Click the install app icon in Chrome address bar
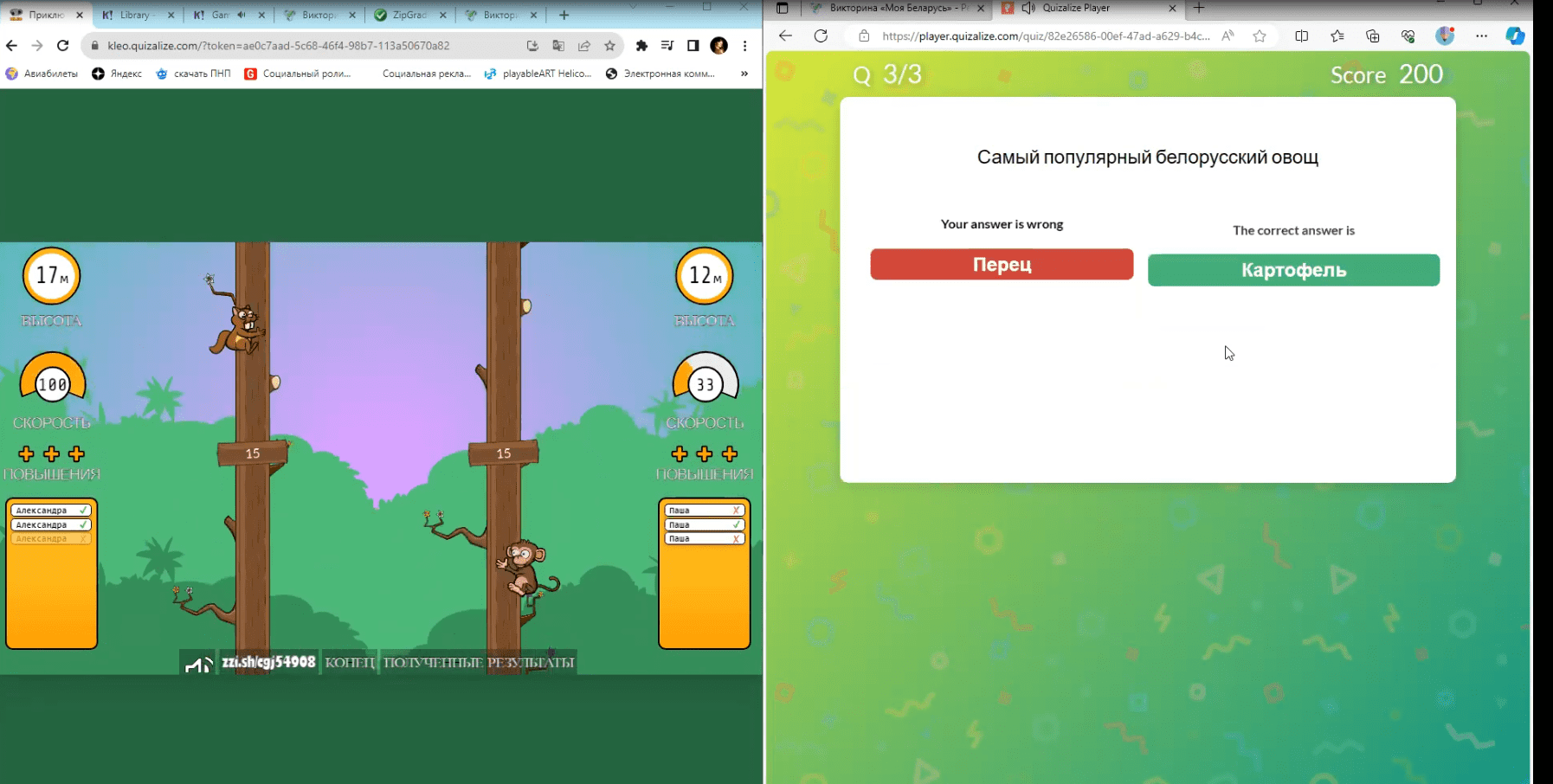The width and height of the screenshot is (1553, 784). pos(532,46)
